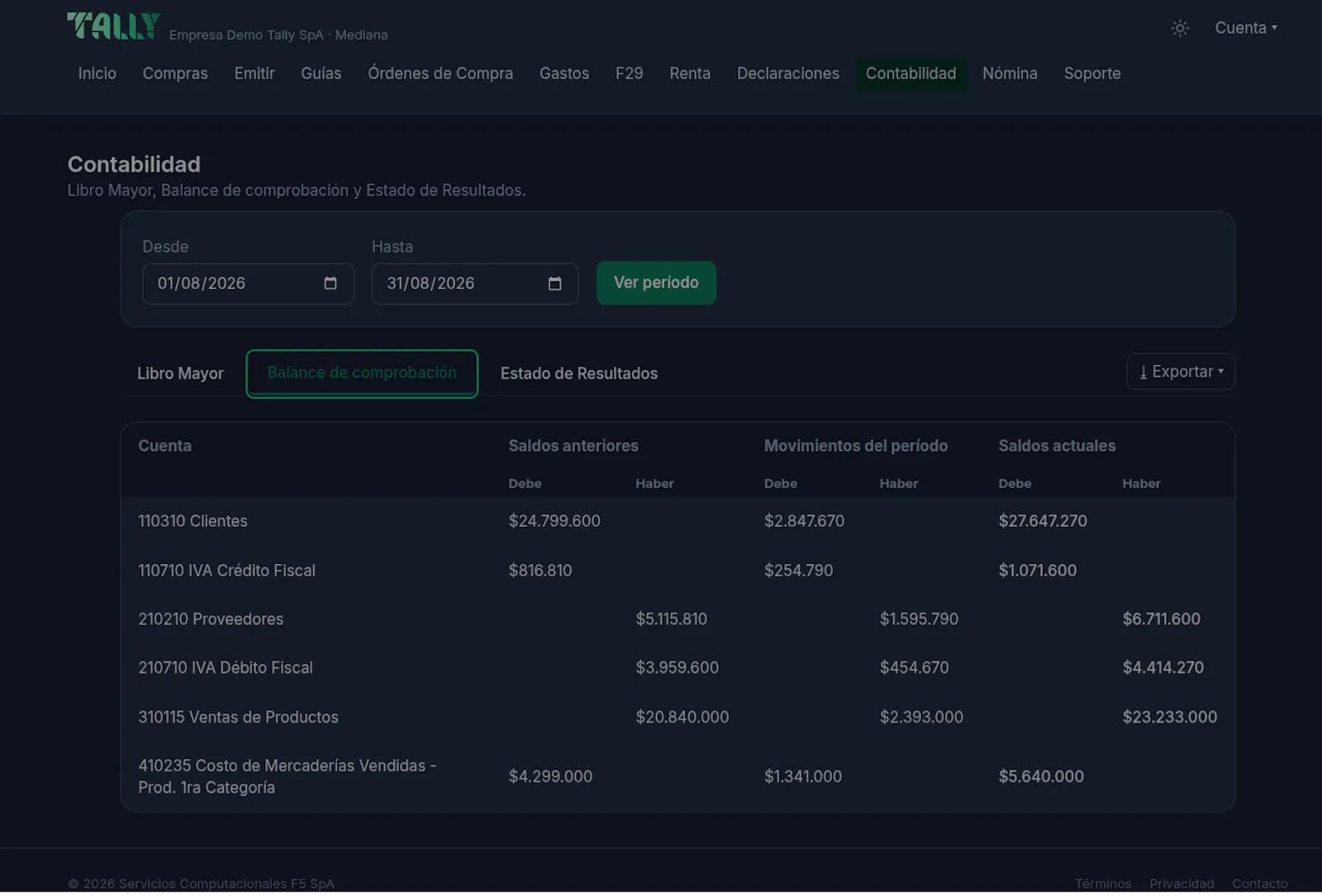Click the Saldos actuales column header

[1057, 446]
